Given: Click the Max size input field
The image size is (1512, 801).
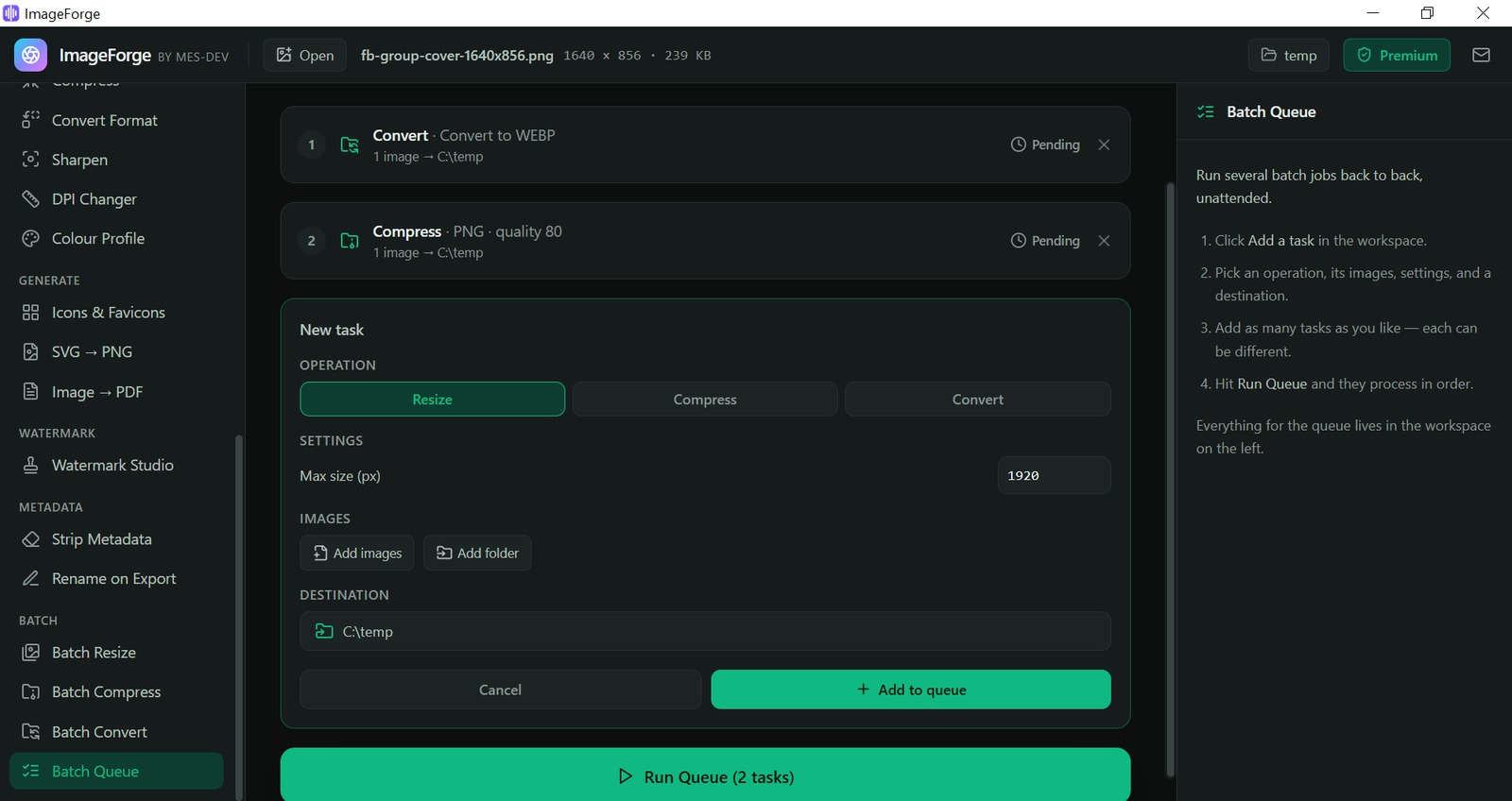Looking at the screenshot, I should coord(1054,475).
